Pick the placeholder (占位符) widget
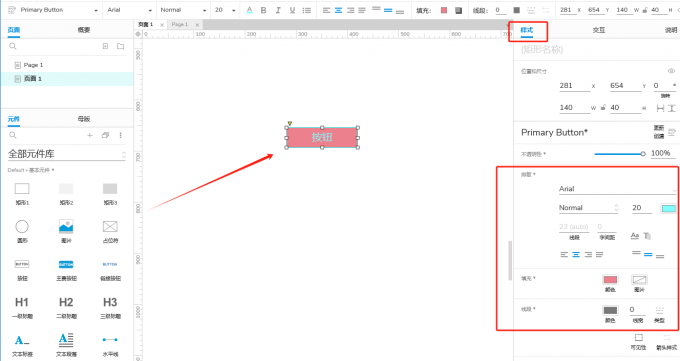The width and height of the screenshot is (680, 361). (110, 231)
